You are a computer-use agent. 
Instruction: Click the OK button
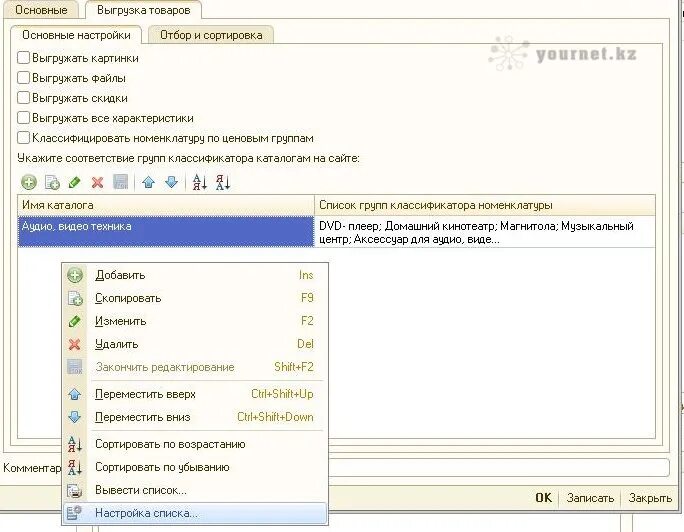[x=544, y=498]
